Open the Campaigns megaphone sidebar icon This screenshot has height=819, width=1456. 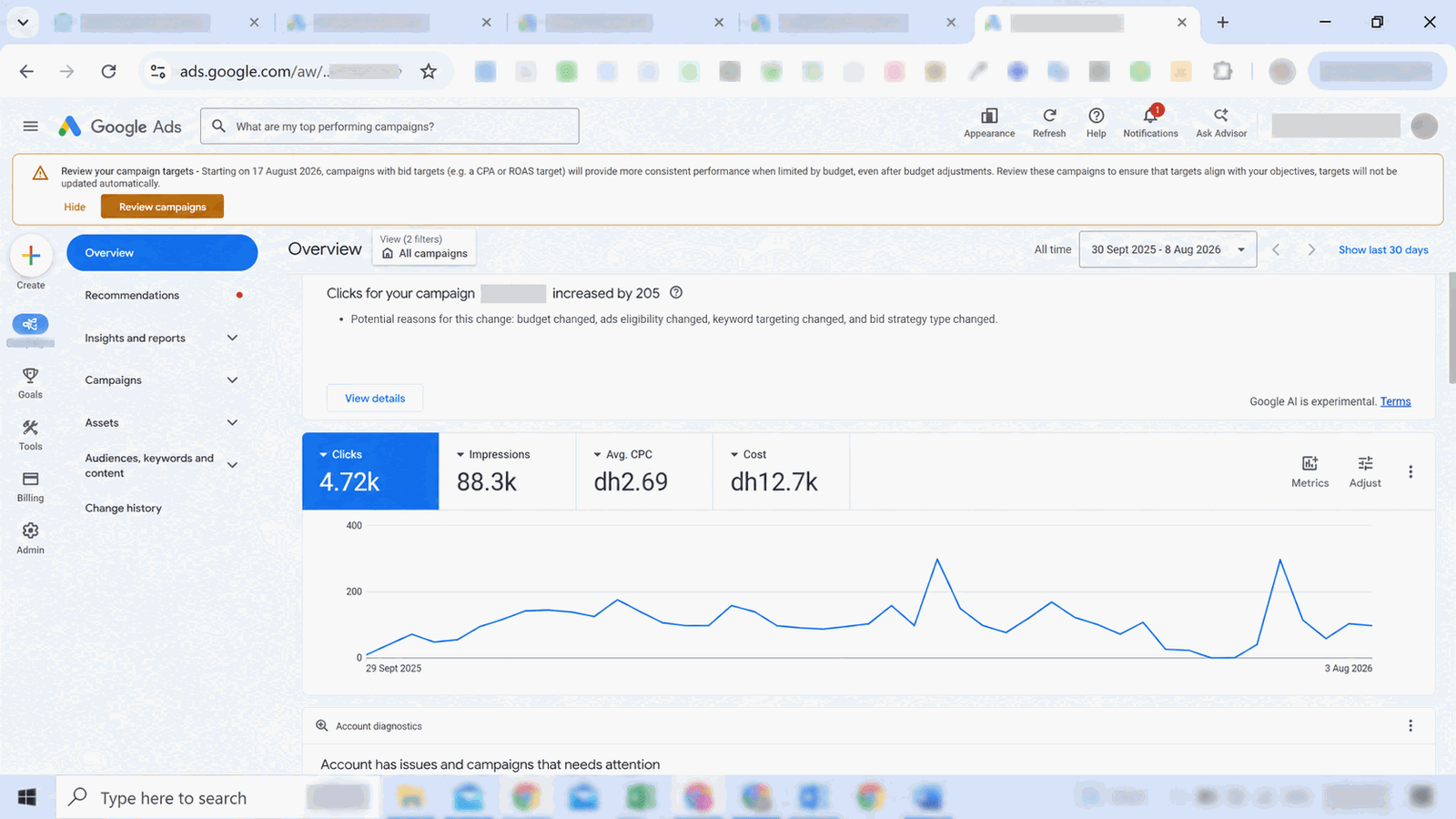pos(30,324)
